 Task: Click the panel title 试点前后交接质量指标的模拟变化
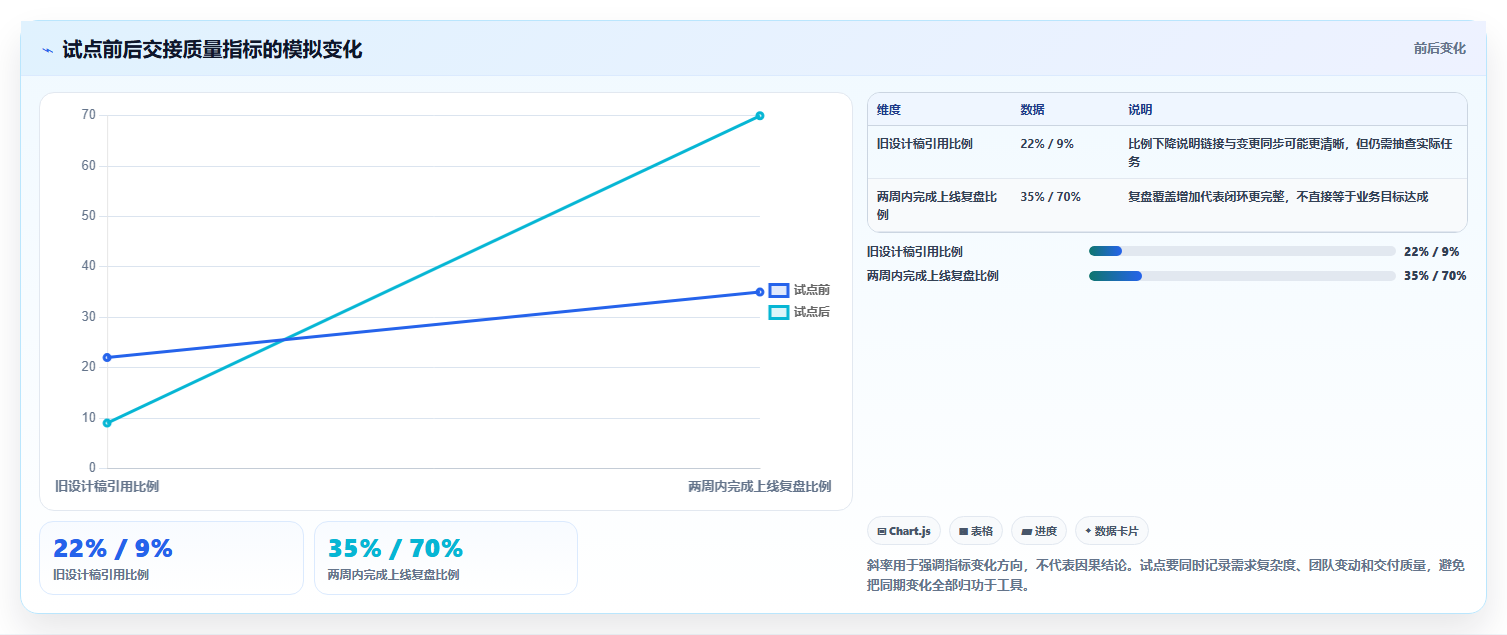(212, 50)
